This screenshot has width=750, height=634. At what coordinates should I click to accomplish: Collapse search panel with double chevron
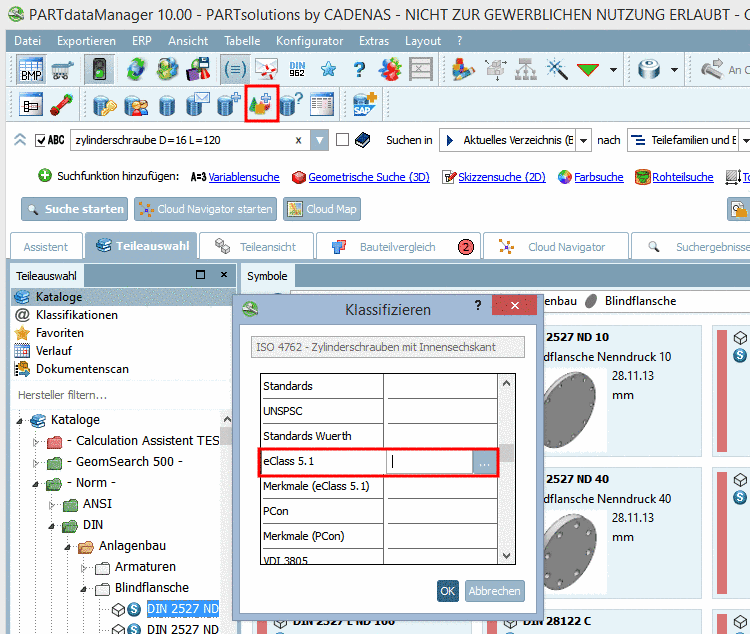[20, 140]
